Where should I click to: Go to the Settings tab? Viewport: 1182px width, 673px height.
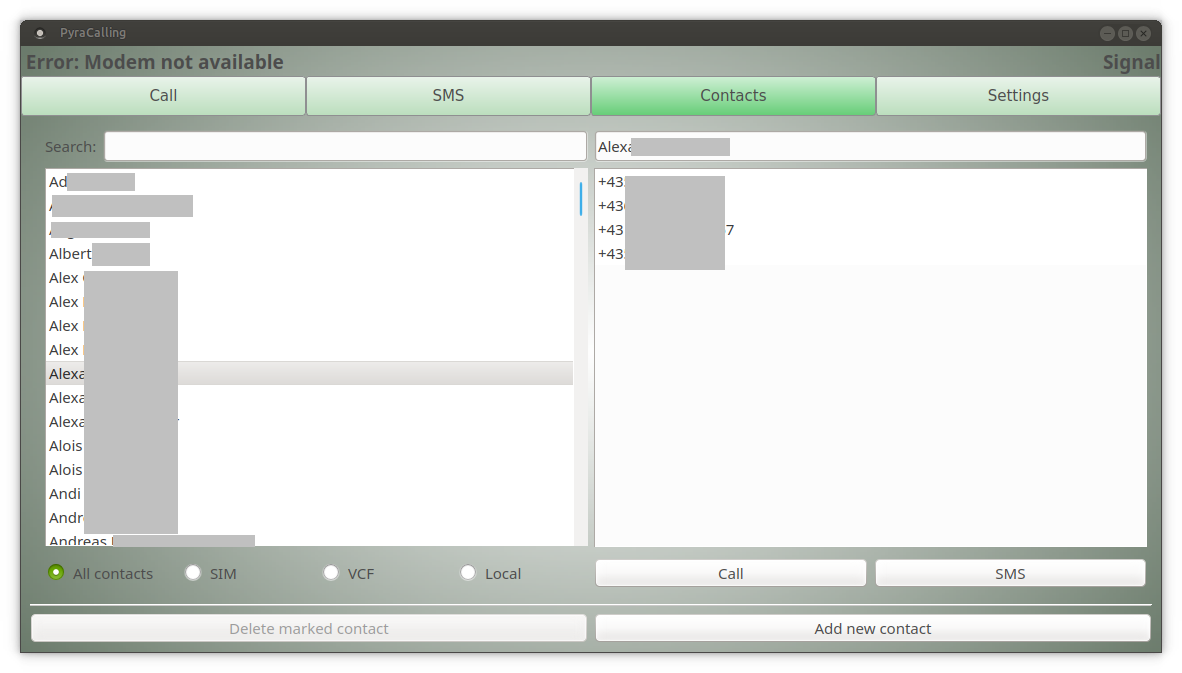pos(1018,96)
